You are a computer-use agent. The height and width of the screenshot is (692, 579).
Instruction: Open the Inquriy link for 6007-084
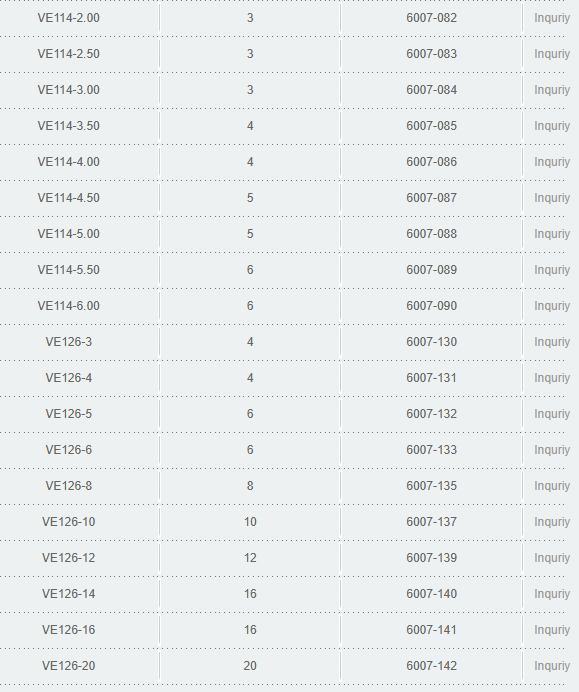point(552,90)
